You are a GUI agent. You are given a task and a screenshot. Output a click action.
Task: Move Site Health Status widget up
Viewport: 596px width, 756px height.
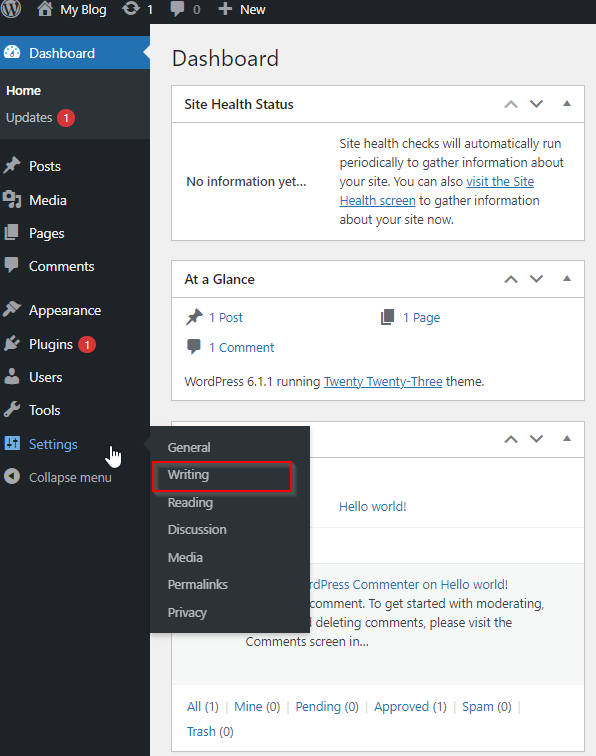pos(511,104)
